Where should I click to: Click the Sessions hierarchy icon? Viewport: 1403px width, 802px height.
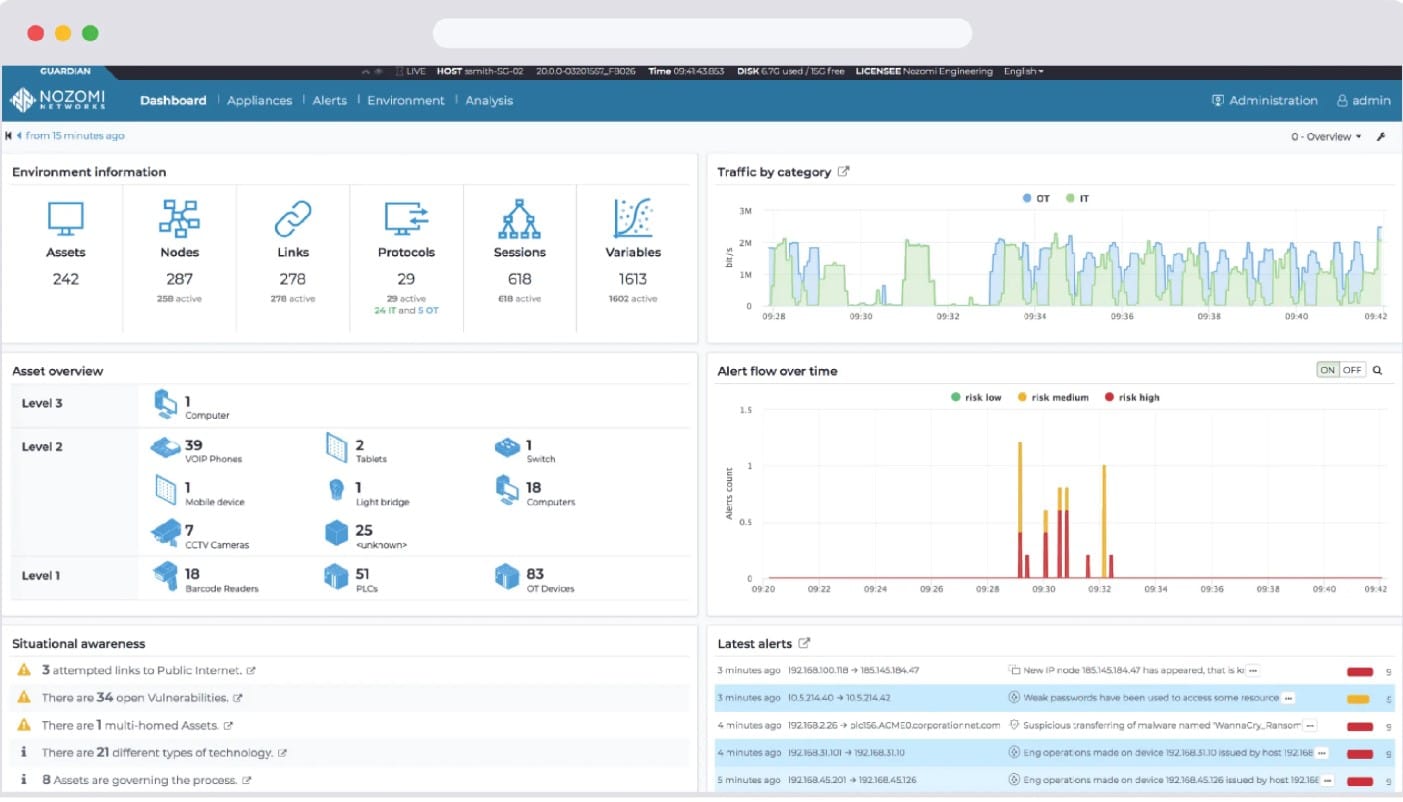pyautogui.click(x=520, y=218)
